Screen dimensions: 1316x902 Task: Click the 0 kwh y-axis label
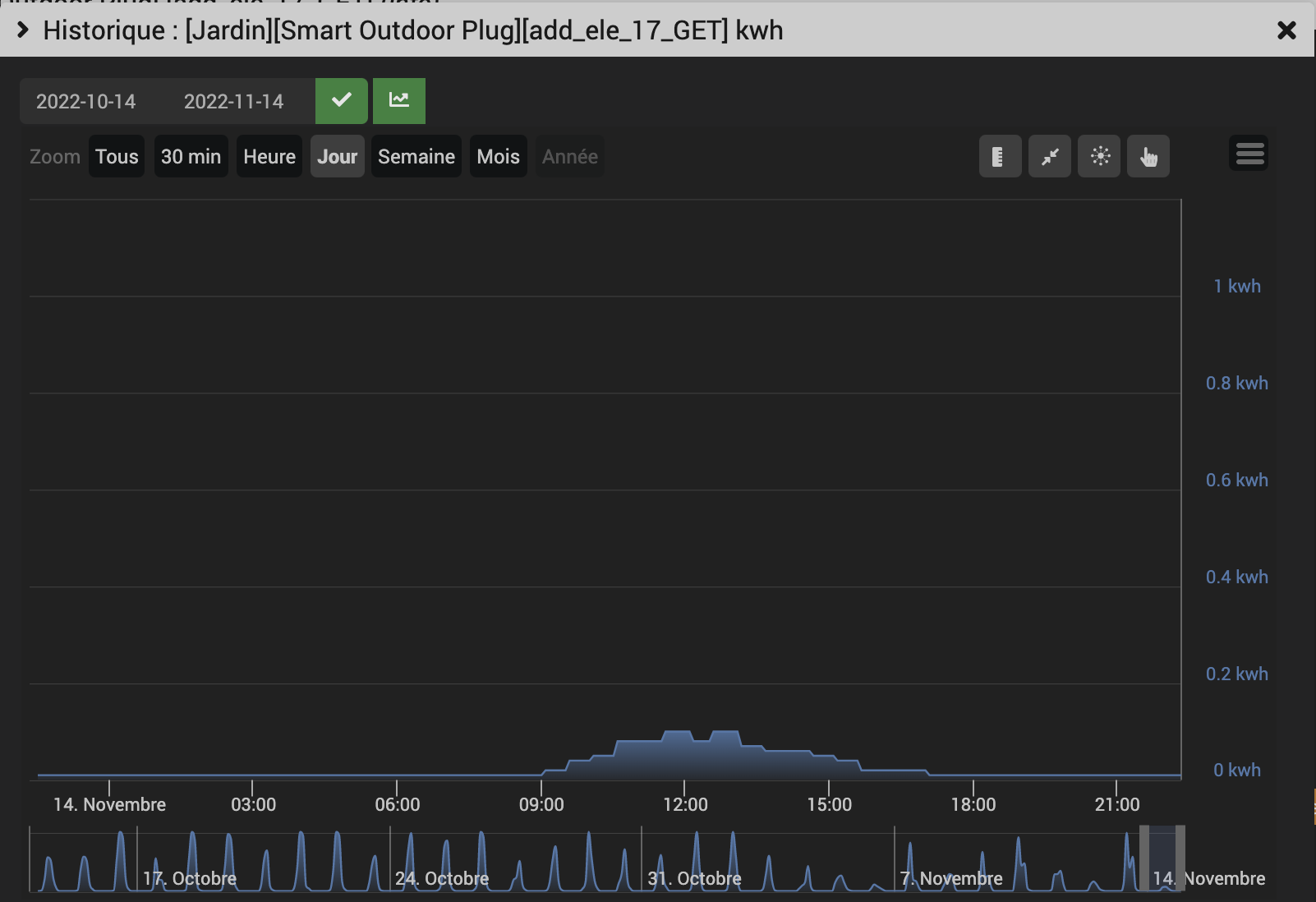click(x=1237, y=770)
